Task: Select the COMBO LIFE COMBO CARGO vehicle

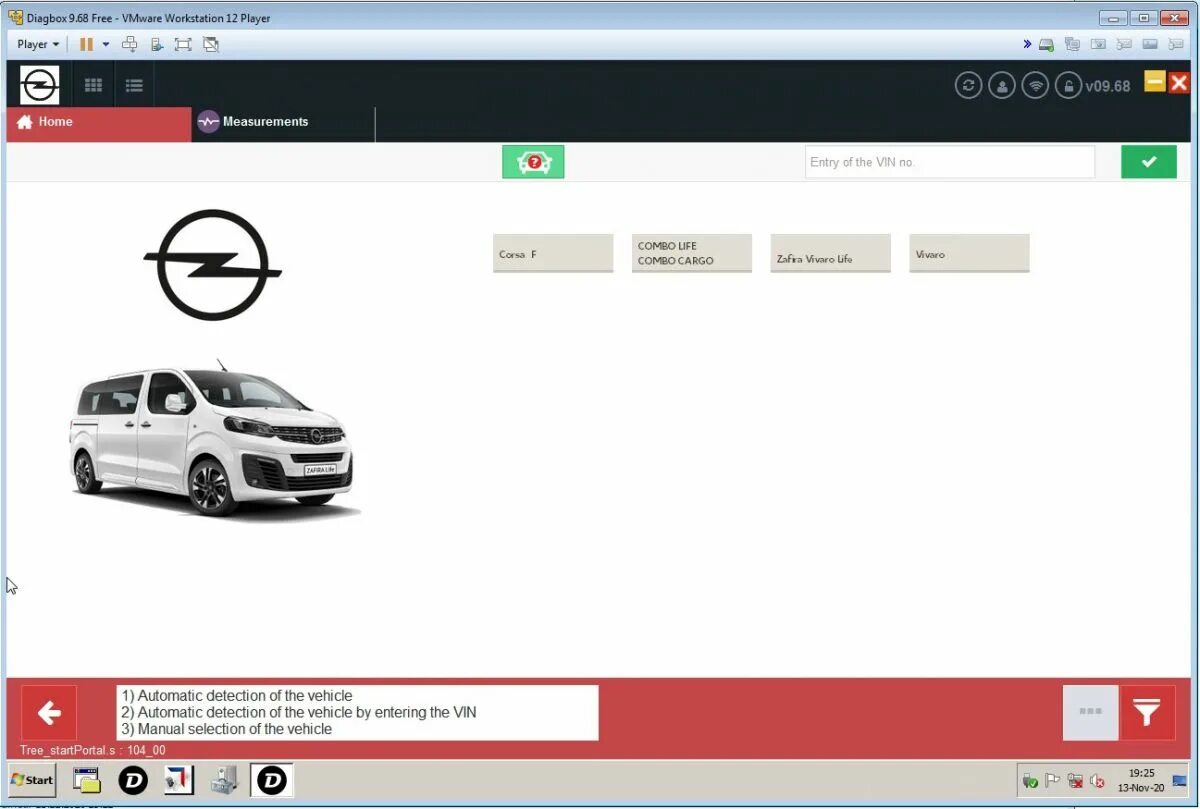Action: click(x=691, y=253)
